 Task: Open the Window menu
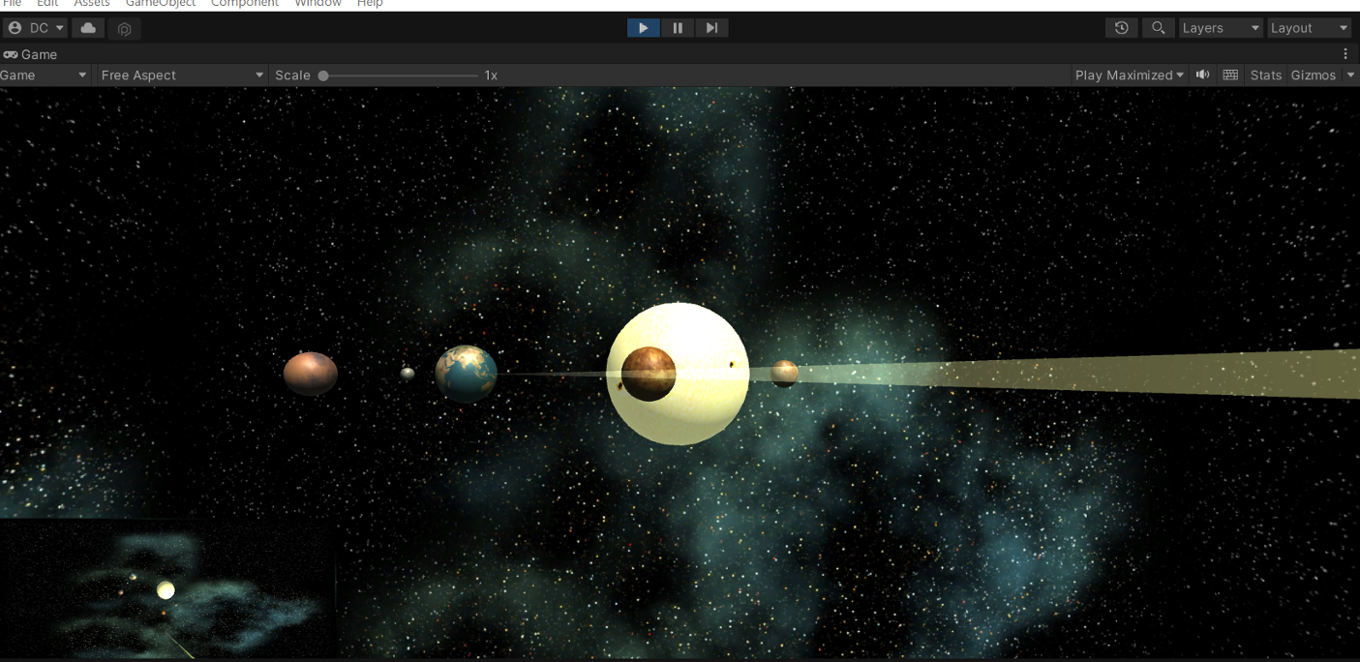[318, 4]
